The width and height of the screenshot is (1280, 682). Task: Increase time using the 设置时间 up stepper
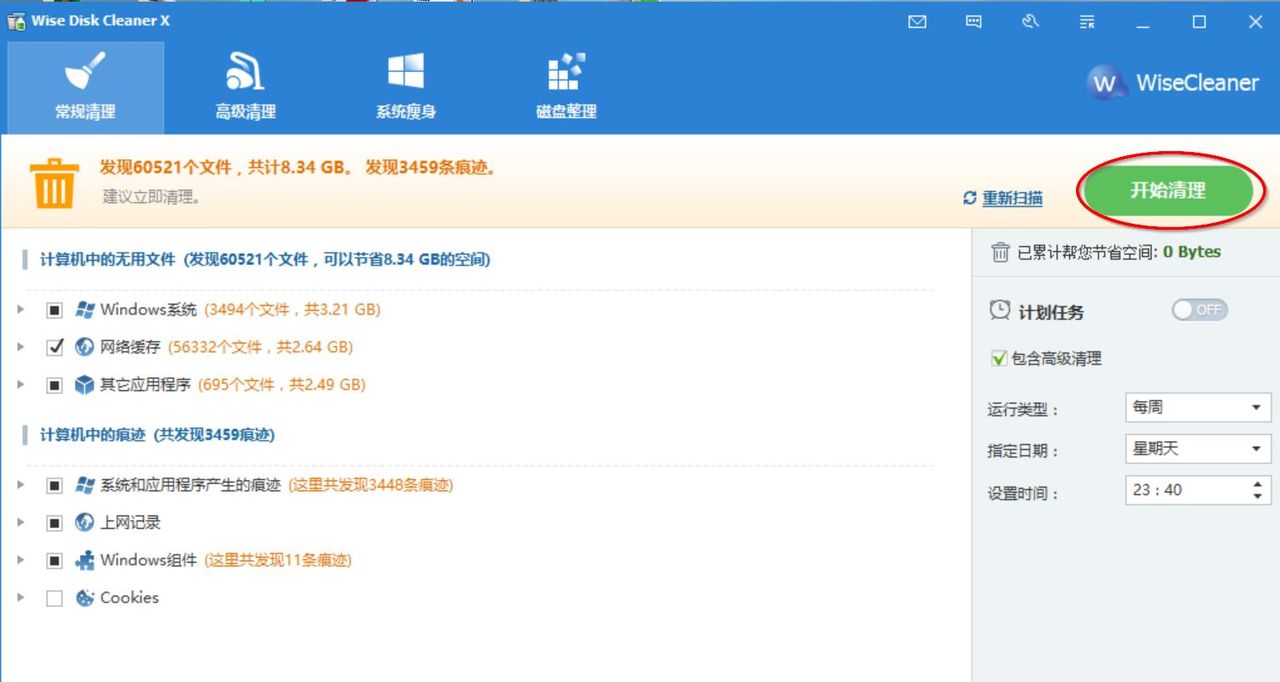coord(1260,484)
